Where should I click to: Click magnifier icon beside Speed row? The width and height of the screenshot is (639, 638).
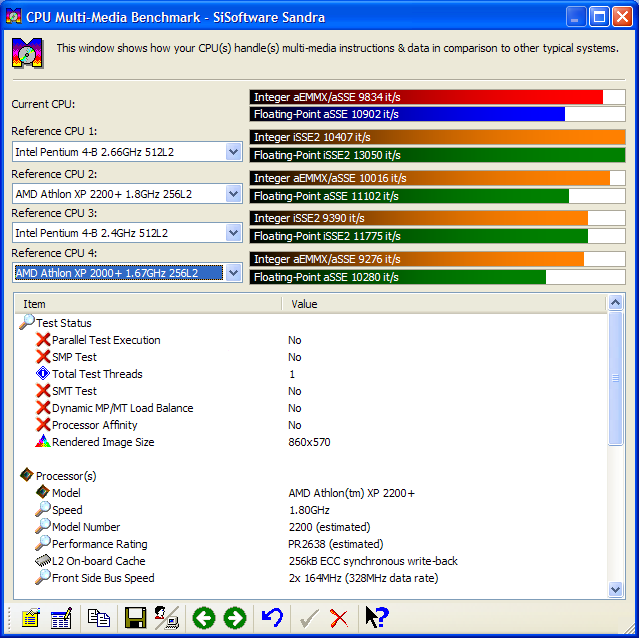[x=42, y=509]
